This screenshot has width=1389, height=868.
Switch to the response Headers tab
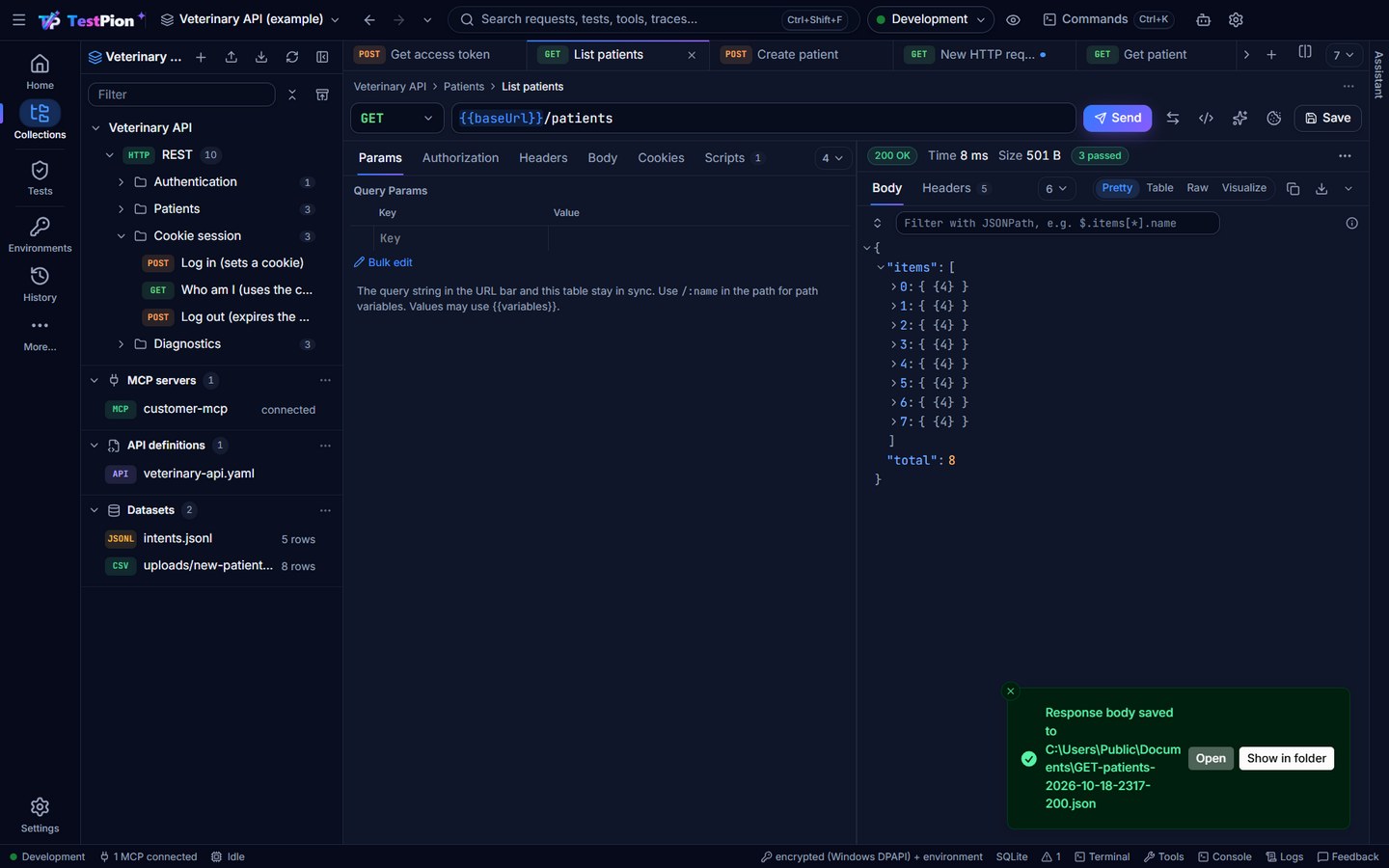point(954,188)
